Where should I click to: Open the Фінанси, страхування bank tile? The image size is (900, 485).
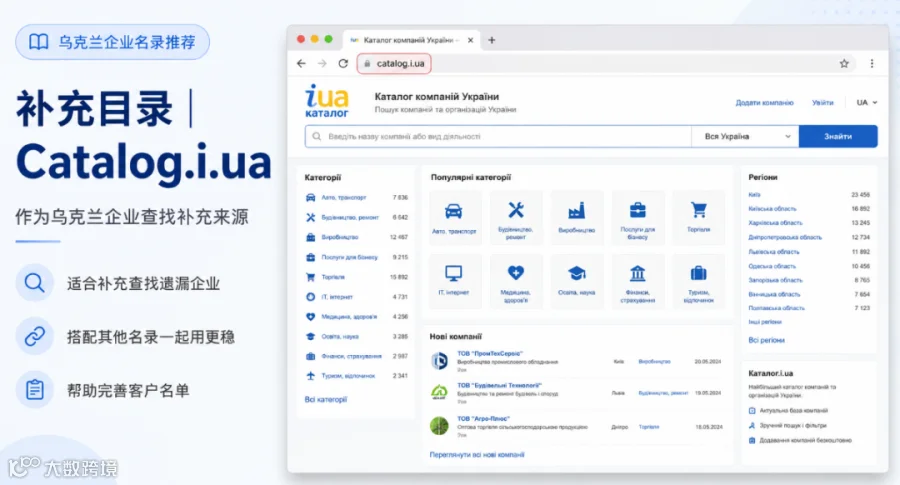tap(637, 281)
